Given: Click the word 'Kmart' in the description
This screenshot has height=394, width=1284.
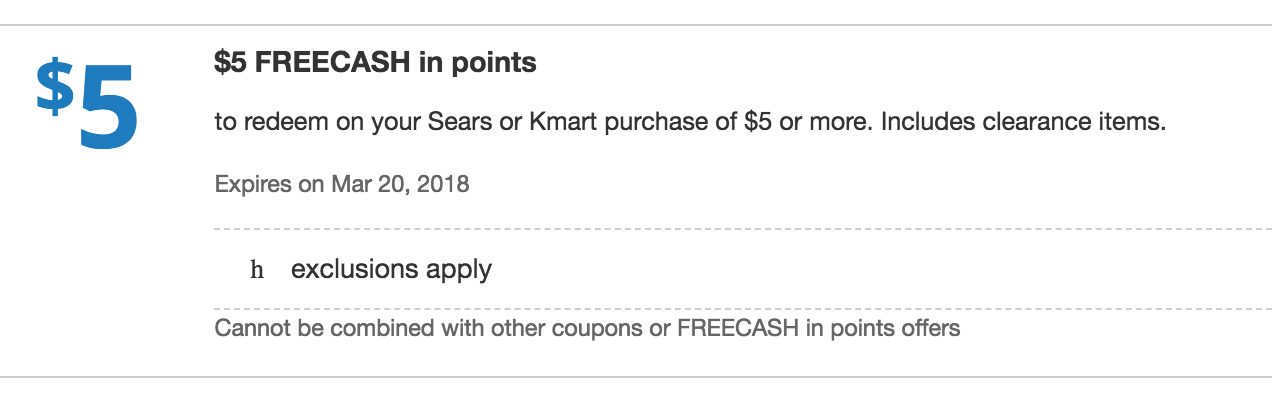Looking at the screenshot, I should click(544, 125).
